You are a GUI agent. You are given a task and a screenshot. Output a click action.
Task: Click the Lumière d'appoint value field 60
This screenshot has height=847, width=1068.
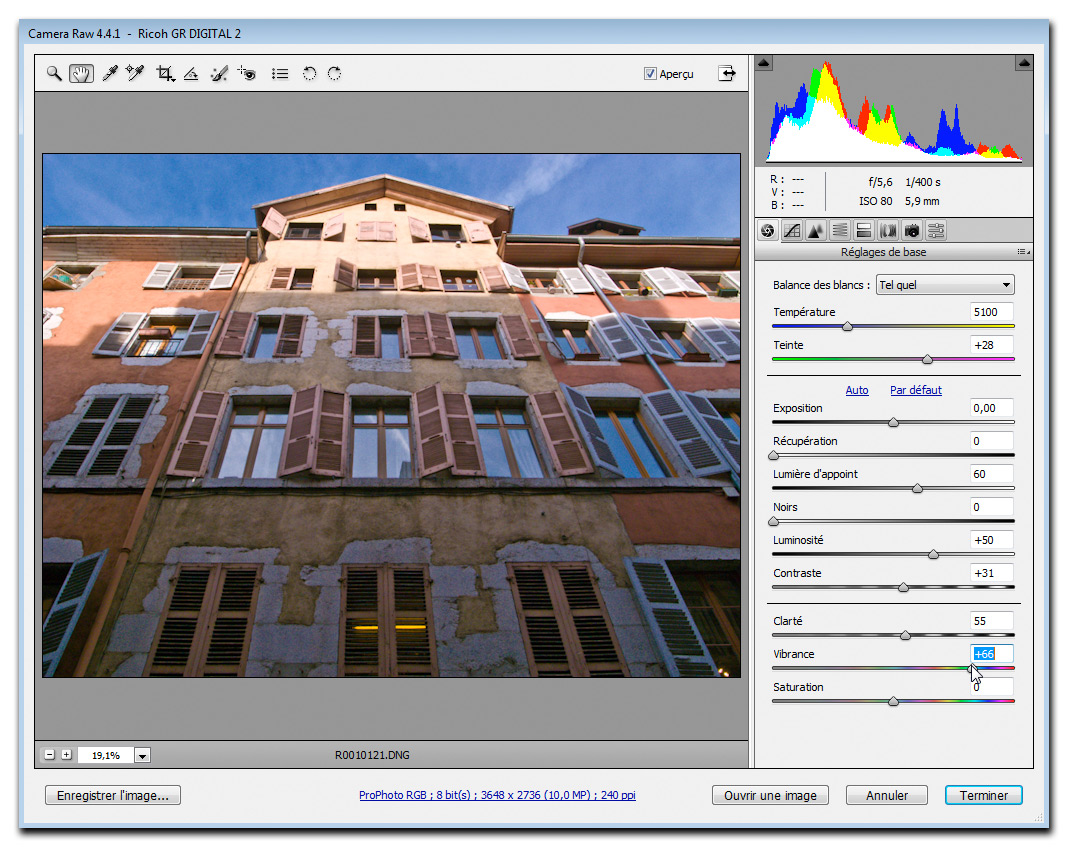tap(992, 474)
